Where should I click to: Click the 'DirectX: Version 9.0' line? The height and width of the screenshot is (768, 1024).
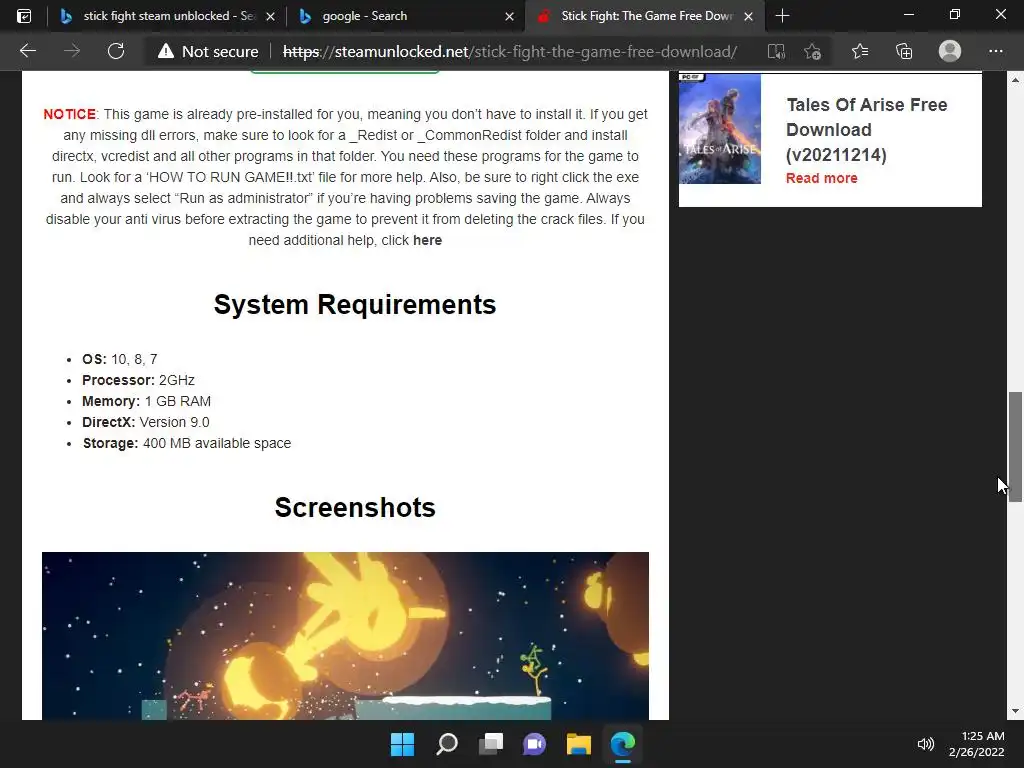146,423
